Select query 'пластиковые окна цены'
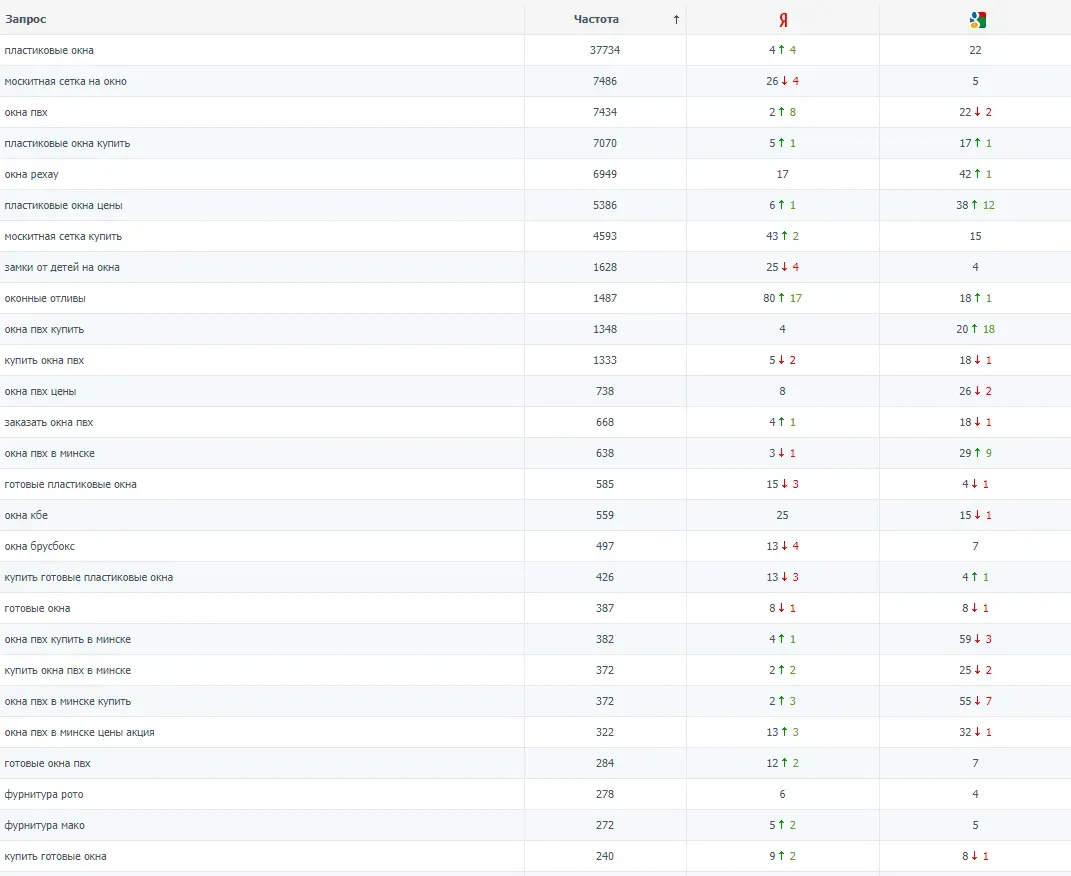 tap(64, 206)
